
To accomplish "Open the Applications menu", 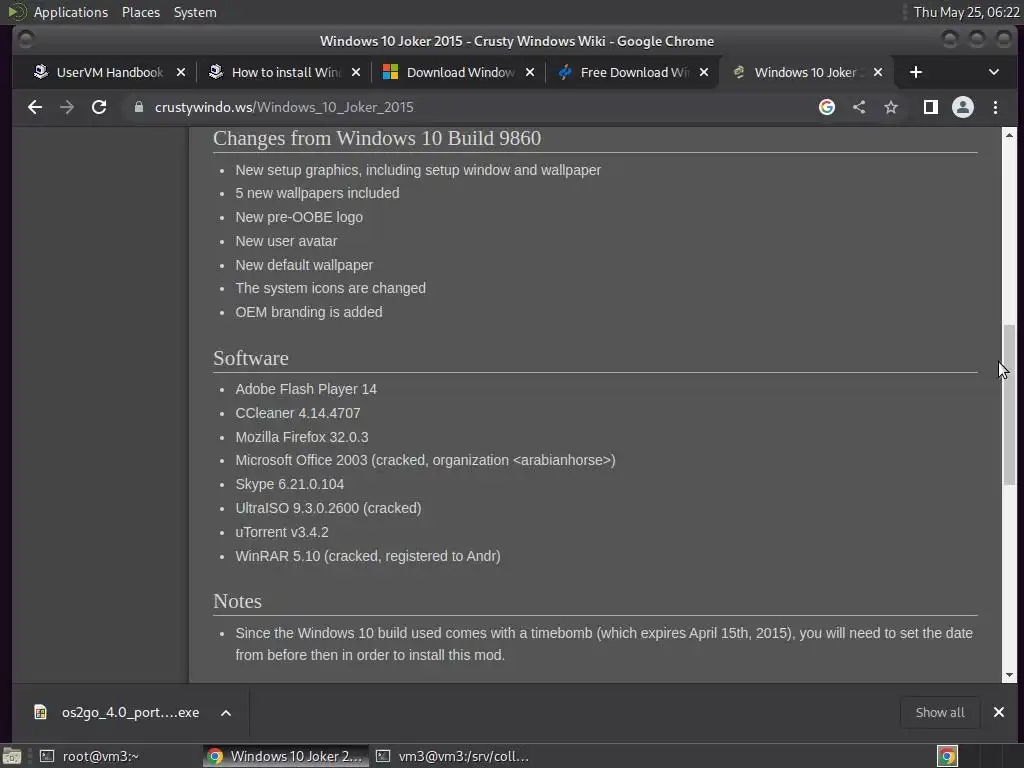I will tap(71, 12).
